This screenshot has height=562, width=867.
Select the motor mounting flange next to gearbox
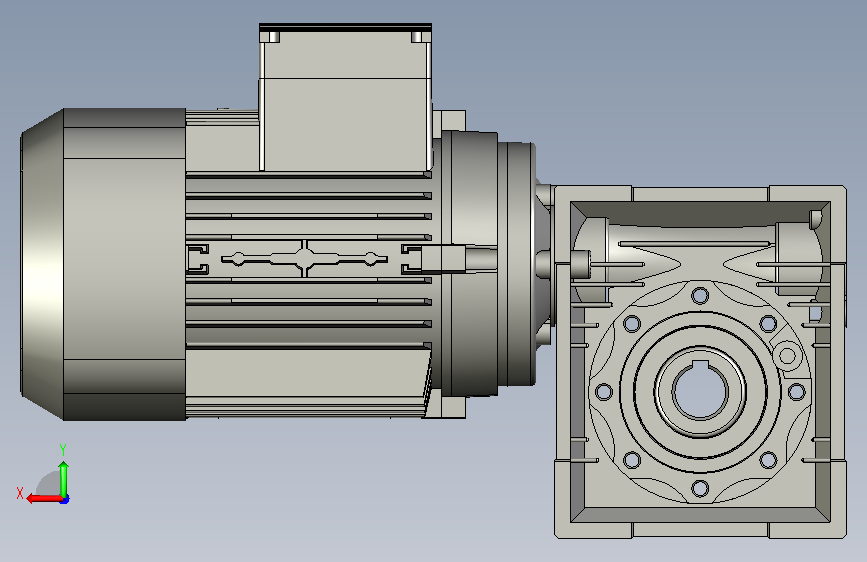[x=516, y=264]
